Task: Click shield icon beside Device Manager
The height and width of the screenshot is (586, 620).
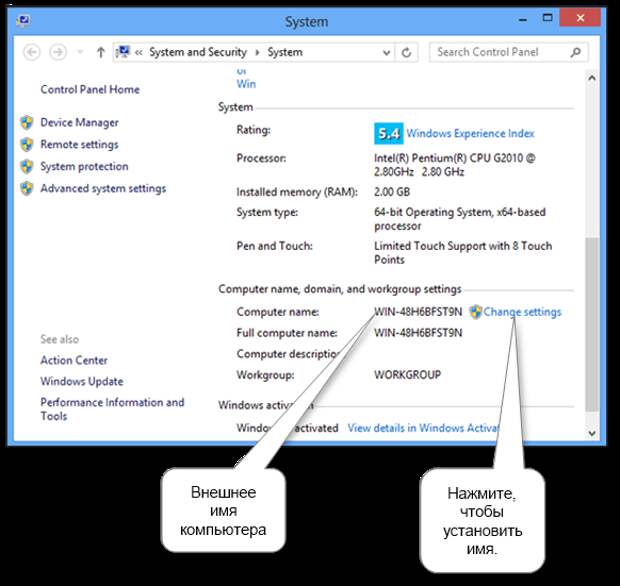Action: click(x=27, y=123)
